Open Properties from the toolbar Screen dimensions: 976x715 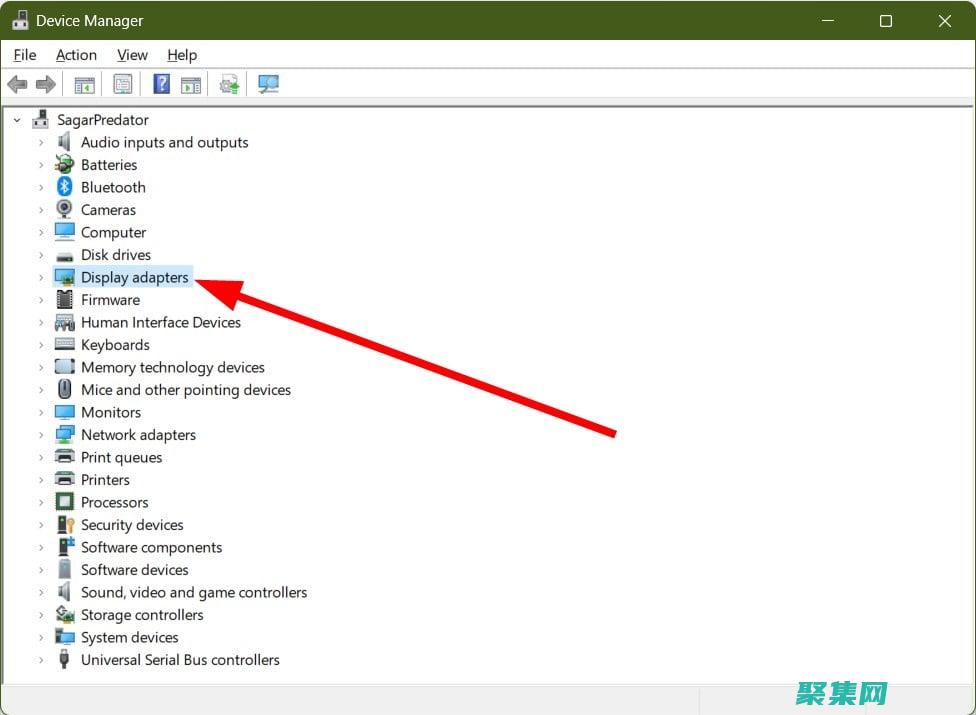123,85
